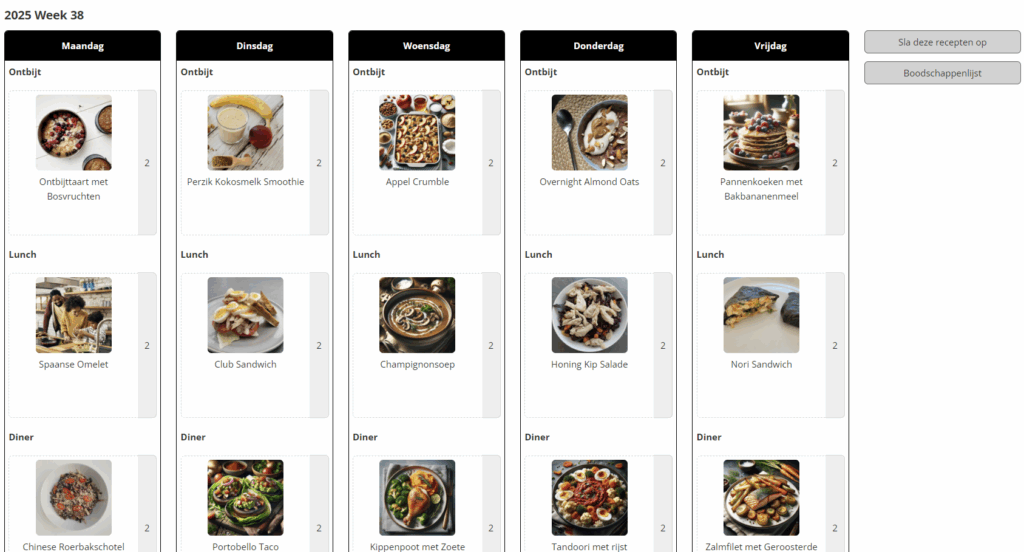Open the Portobello Taco recipe title
This screenshot has height=552, width=1024.
click(246, 546)
